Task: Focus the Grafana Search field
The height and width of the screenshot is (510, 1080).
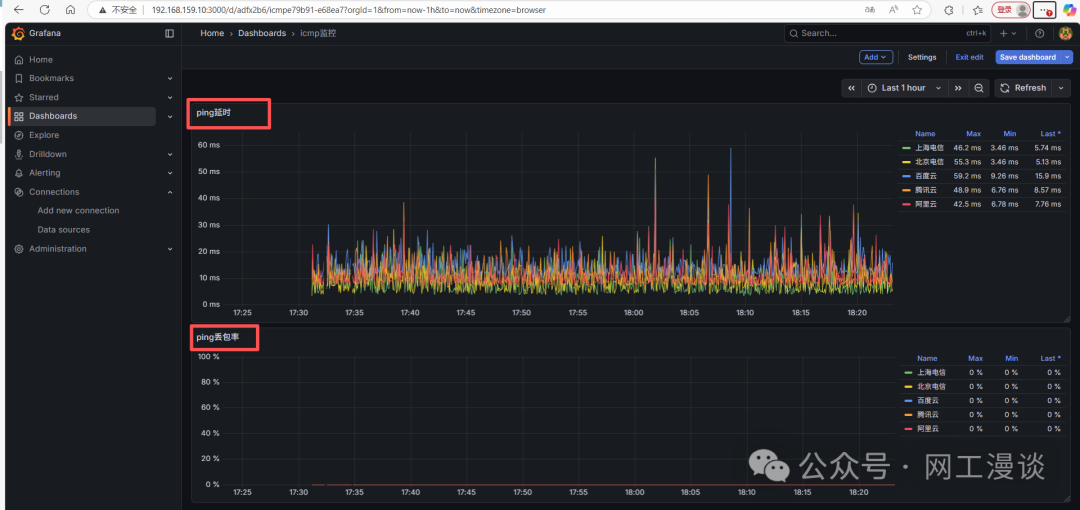Action: pyautogui.click(x=889, y=33)
